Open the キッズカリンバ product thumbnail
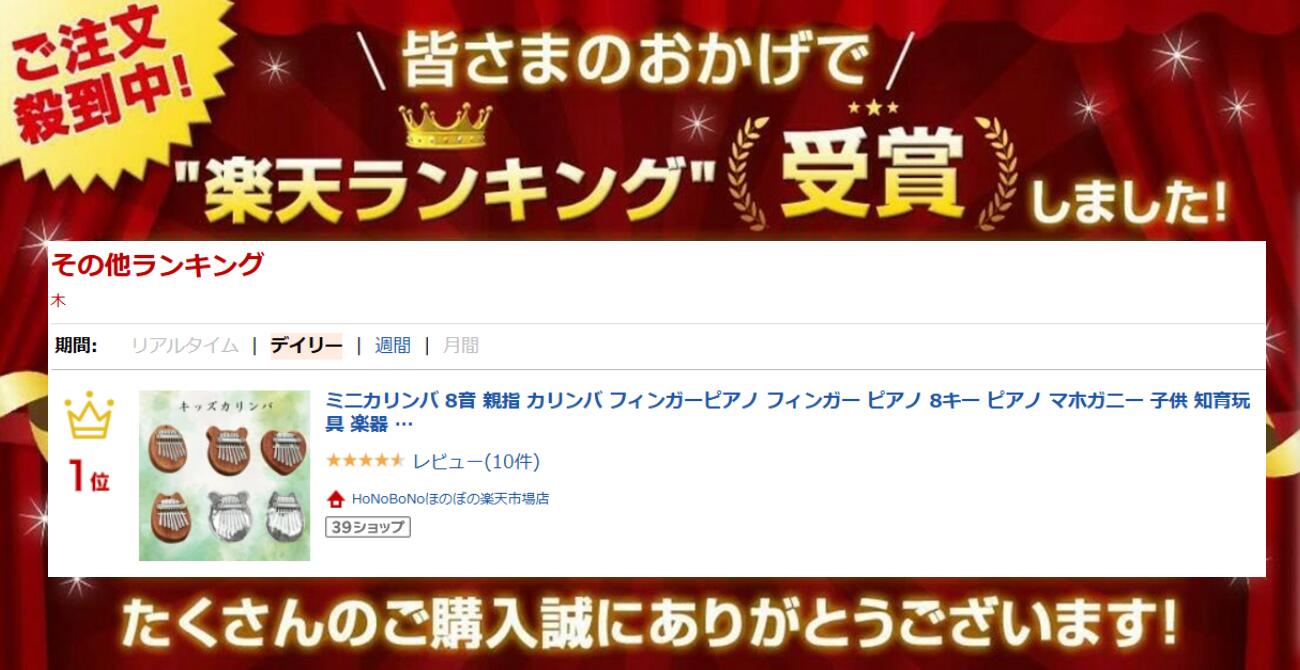Viewport: 1300px width, 670px height. [224, 475]
